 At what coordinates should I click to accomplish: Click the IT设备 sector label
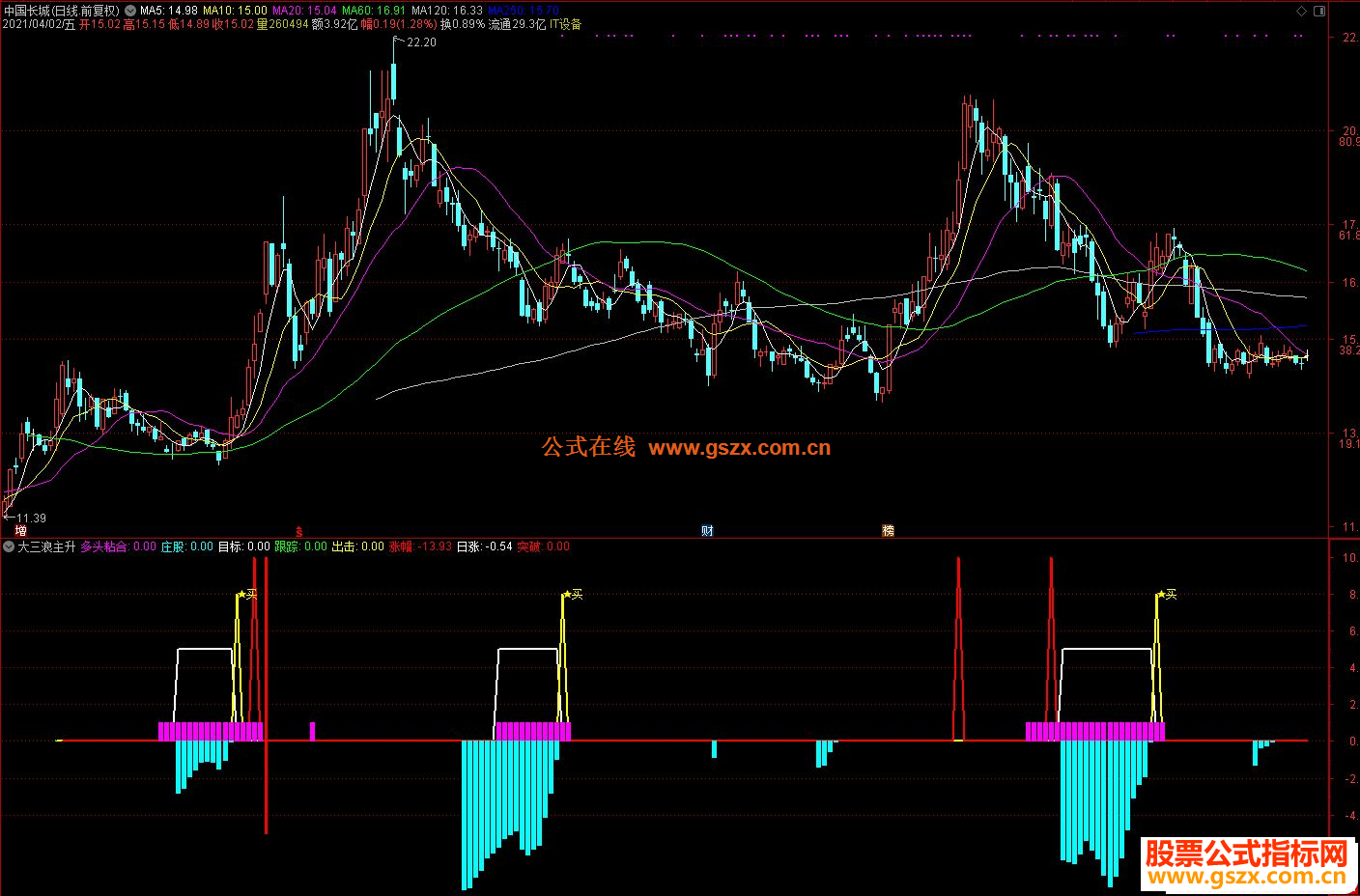click(x=566, y=24)
